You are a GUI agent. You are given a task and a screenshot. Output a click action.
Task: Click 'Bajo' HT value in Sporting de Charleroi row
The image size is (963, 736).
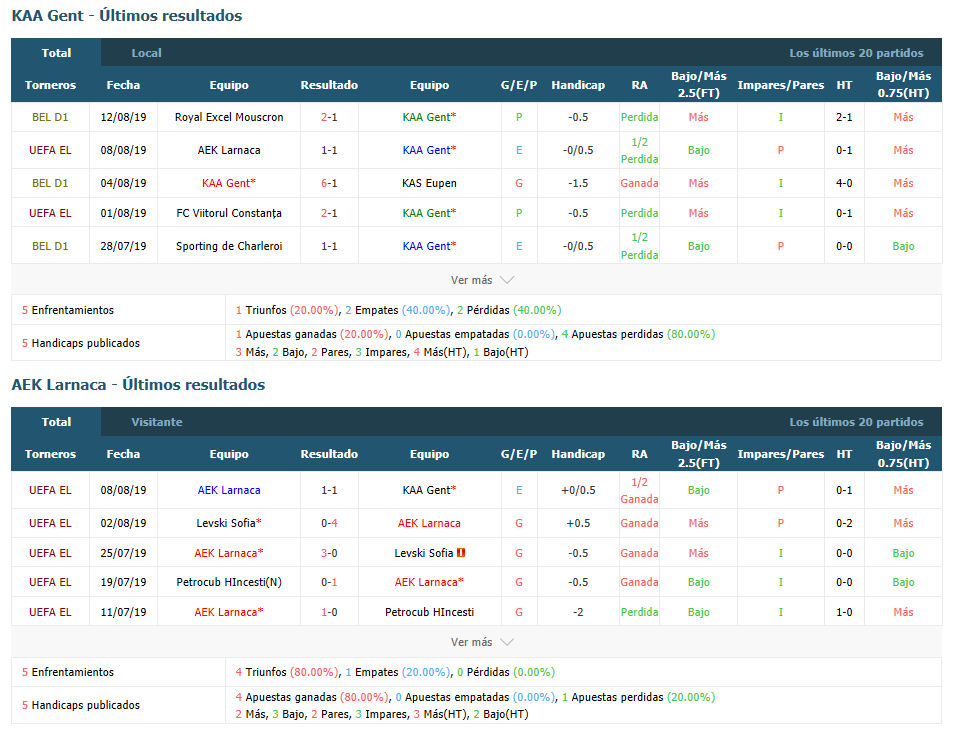[903, 246]
